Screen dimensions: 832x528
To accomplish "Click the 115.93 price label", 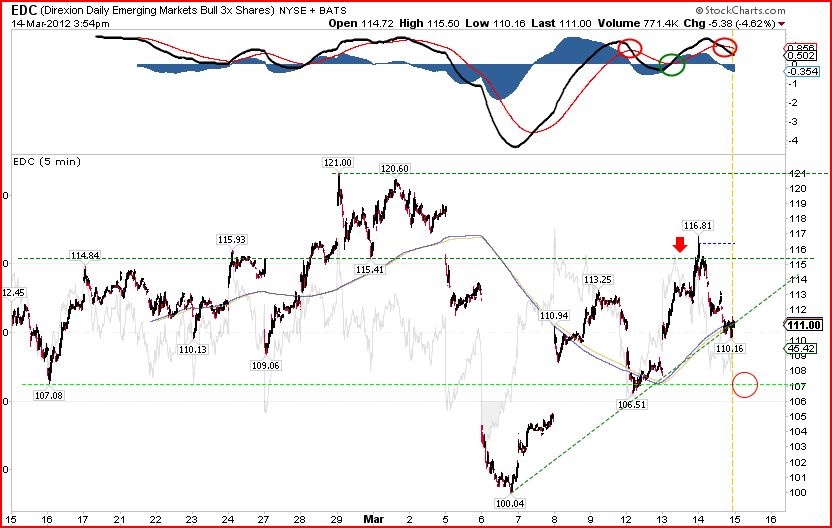I will (232, 240).
